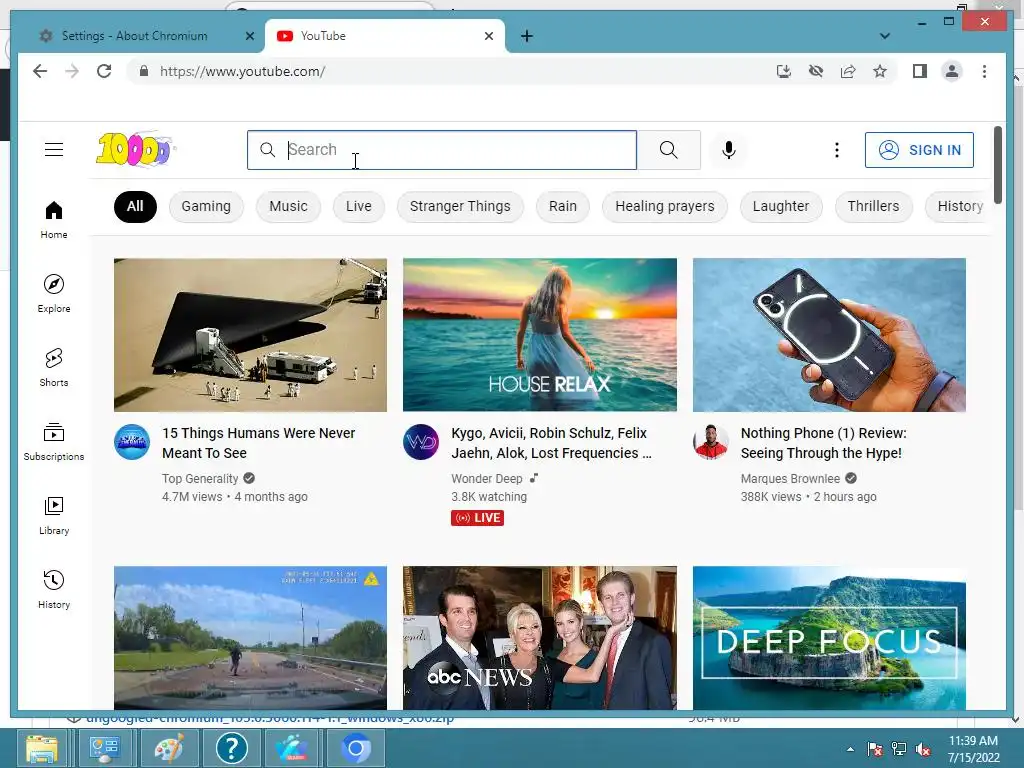The width and height of the screenshot is (1024, 768).
Task: Open File Explorer from the taskbar
Action: click(42, 748)
